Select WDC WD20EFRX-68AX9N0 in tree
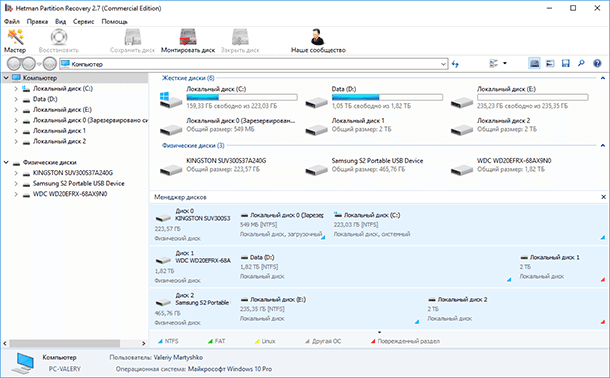610x378 pixels. (x=70, y=194)
